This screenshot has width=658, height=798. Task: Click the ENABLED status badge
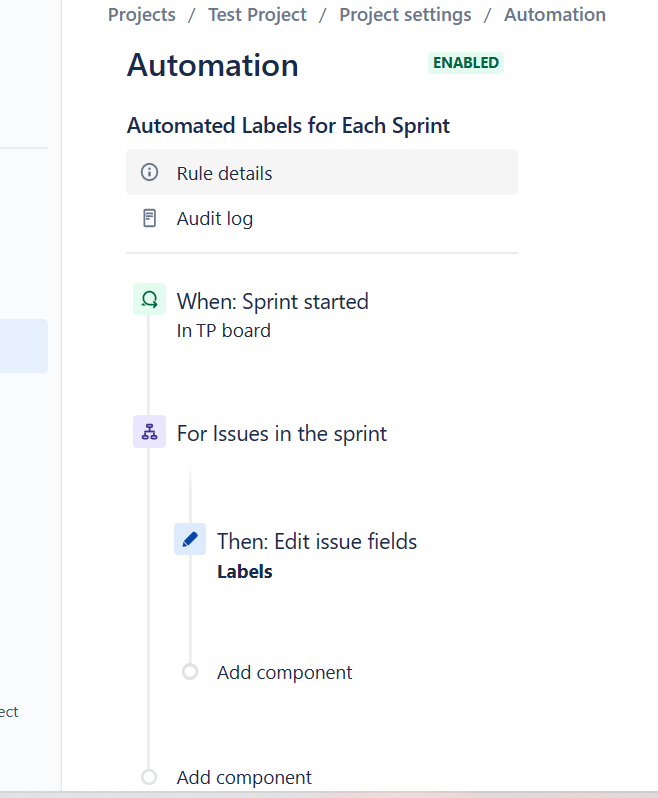[x=466, y=63]
